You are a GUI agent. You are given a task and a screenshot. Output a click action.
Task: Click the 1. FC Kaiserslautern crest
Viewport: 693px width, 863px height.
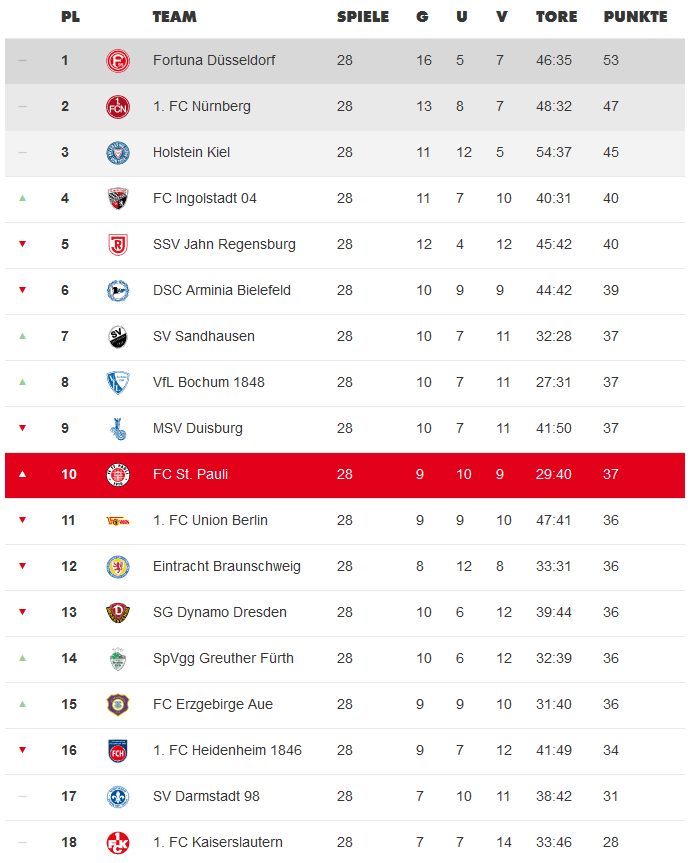pos(118,842)
